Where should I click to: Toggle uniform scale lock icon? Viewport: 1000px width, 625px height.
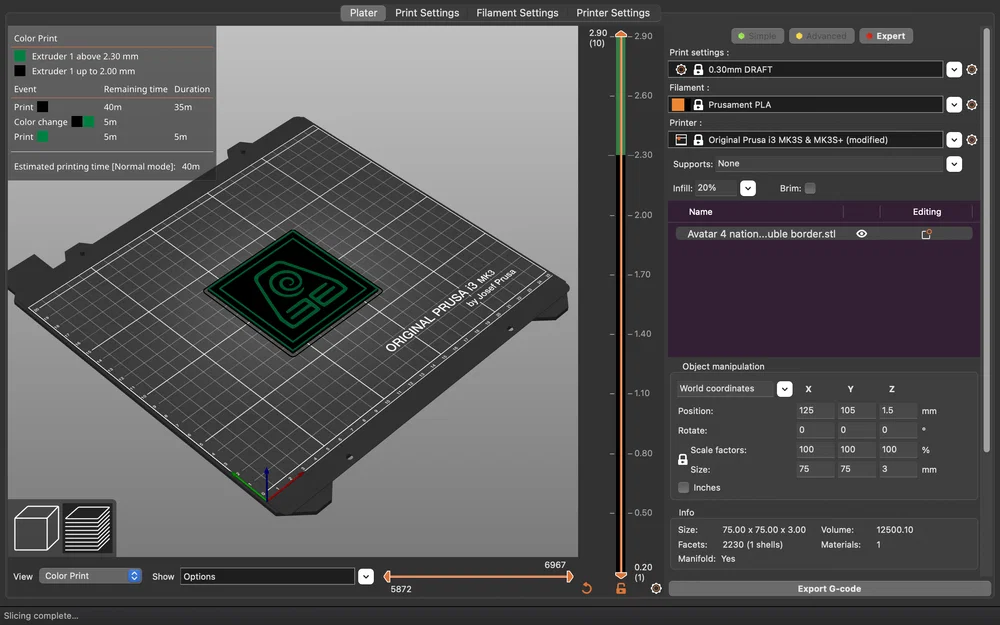682,460
